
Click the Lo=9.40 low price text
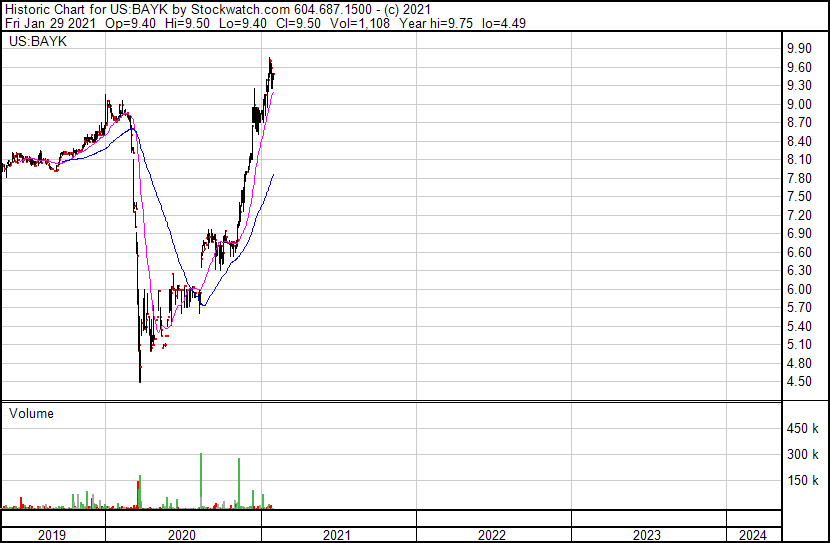244,23
